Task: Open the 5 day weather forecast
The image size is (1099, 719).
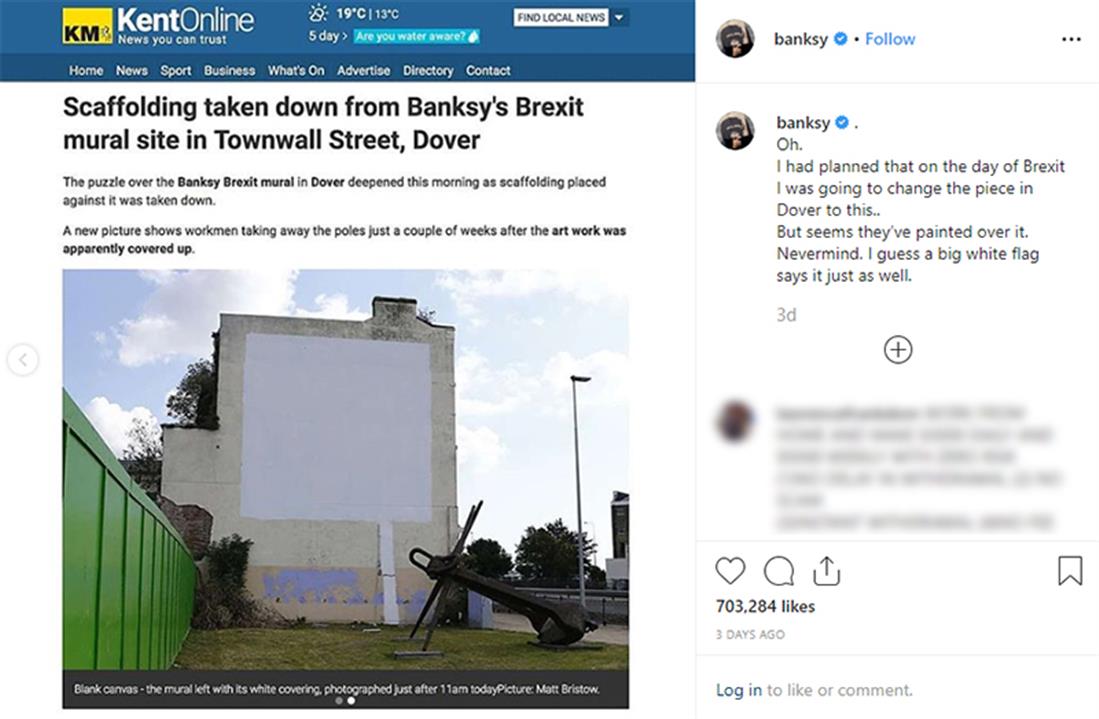Action: pyautogui.click(x=327, y=36)
